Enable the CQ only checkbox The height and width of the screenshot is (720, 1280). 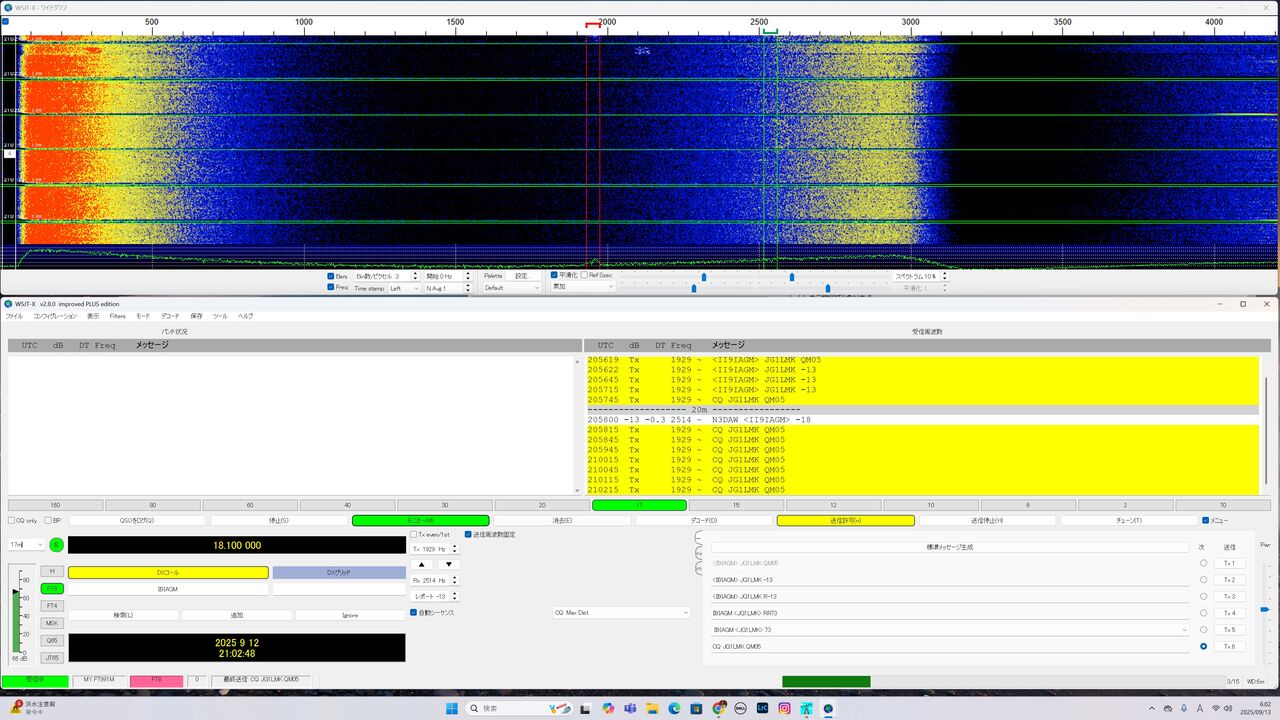pos(12,520)
